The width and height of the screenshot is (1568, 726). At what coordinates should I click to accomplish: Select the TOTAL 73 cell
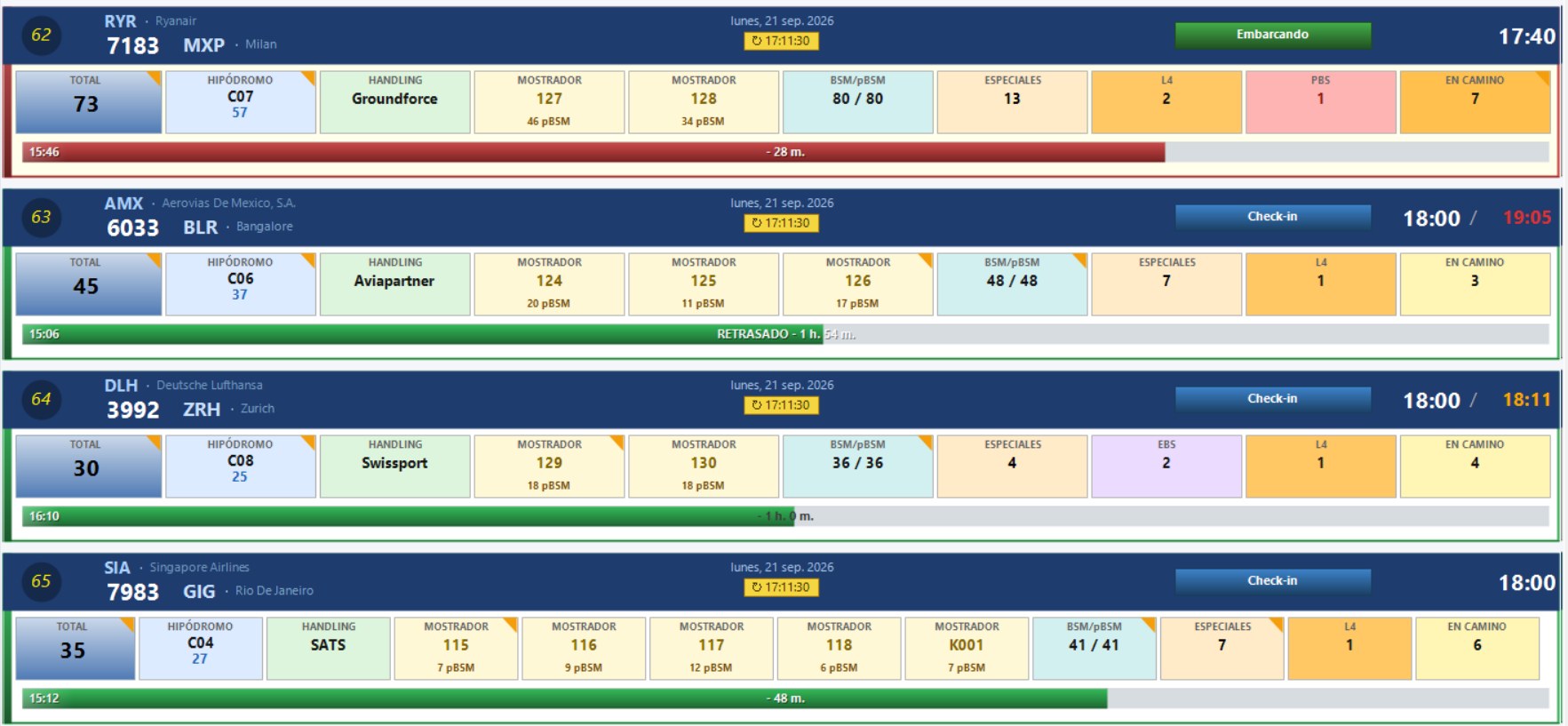coord(89,102)
